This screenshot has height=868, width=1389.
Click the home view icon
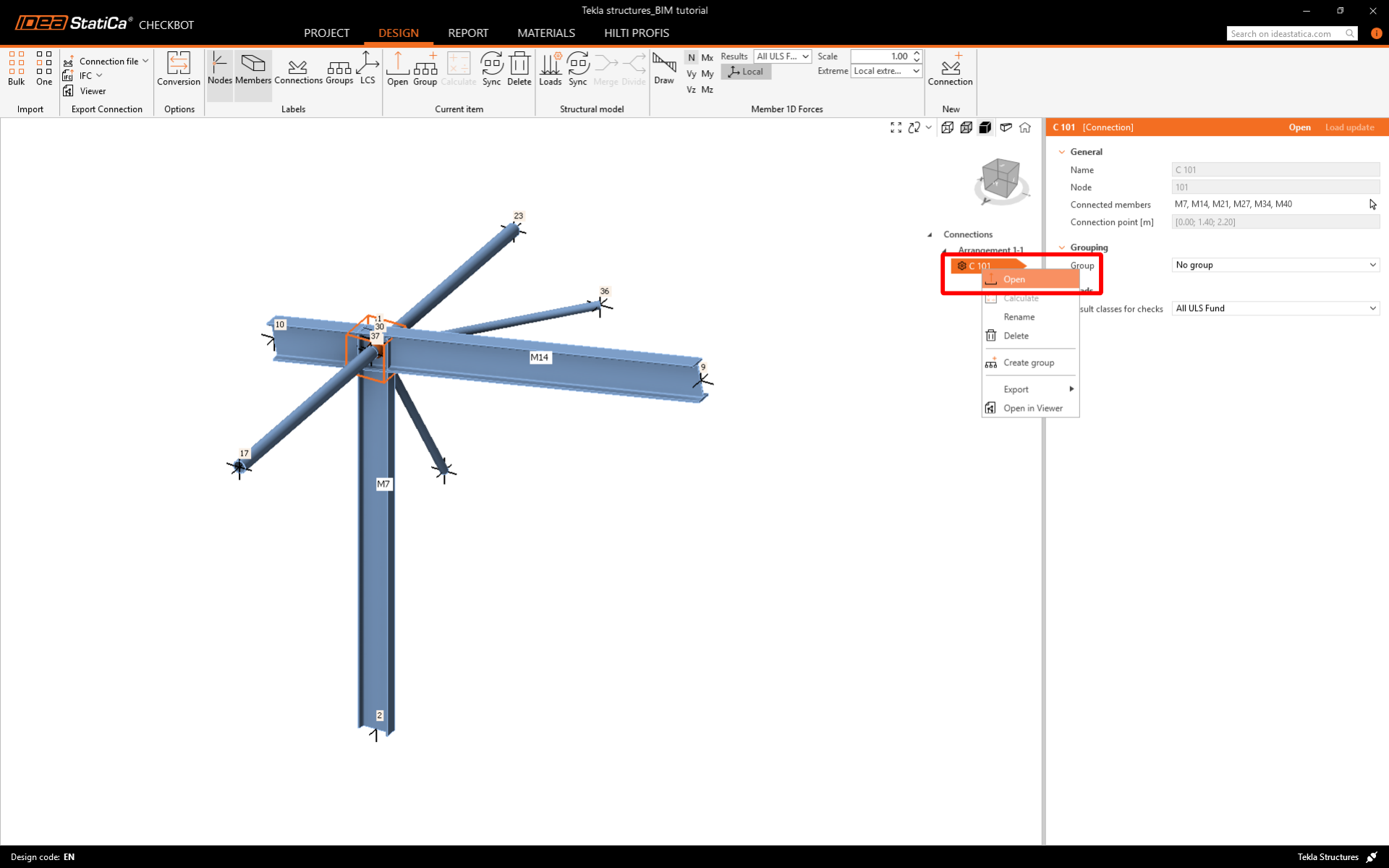click(x=1025, y=127)
